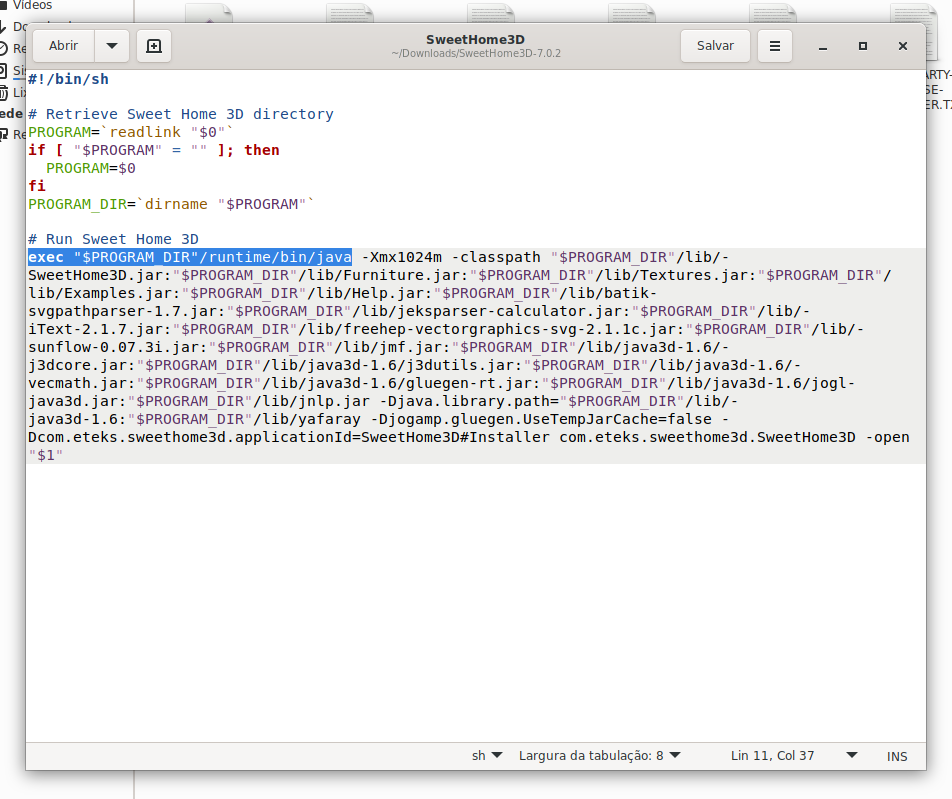Open the Largura da tabulação dropdown

[600, 756]
